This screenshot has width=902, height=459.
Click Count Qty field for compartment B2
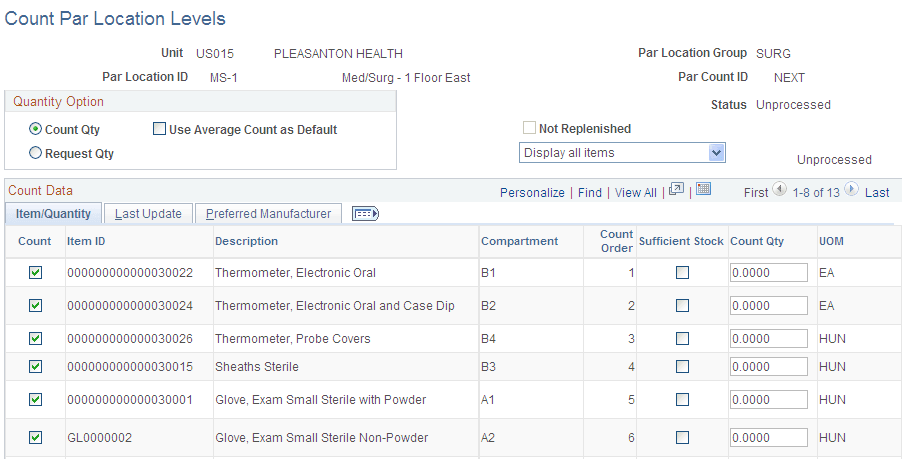(x=769, y=305)
